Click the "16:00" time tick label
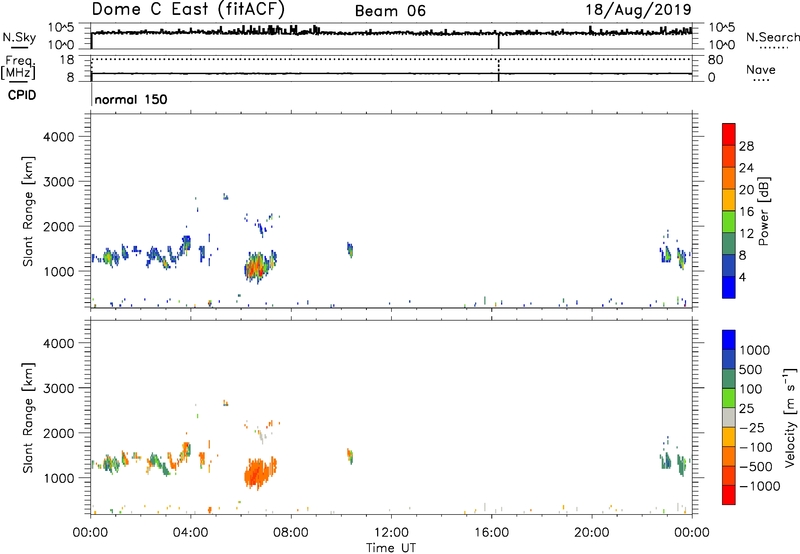 coord(491,533)
